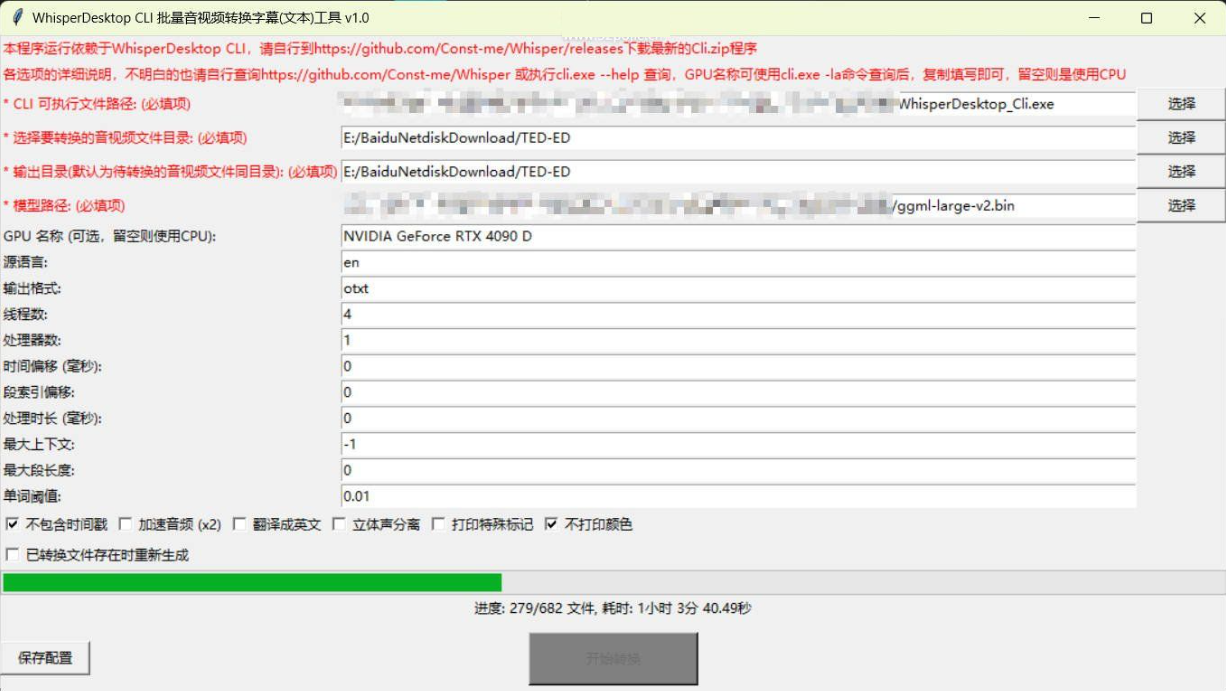Viewport: 1226px width, 691px height.
Task: Click the green conversion progress bar
Action: pyautogui.click(x=252, y=582)
